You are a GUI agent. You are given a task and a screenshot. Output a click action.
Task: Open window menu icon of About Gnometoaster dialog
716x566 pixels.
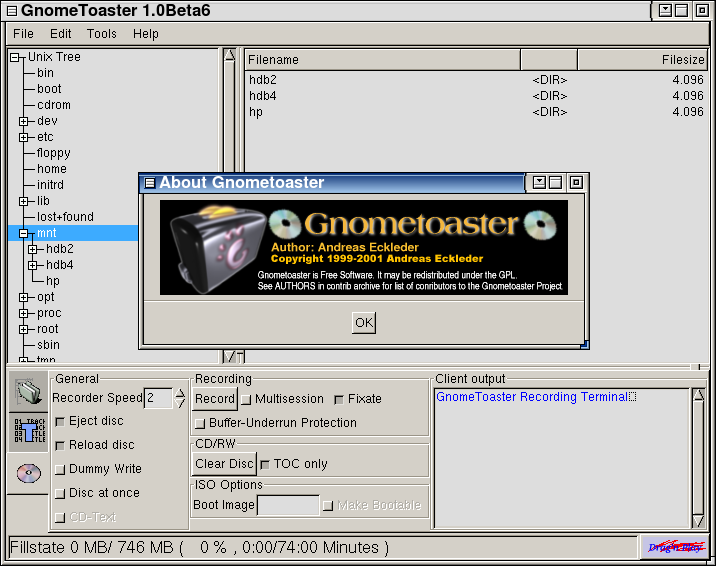150,183
